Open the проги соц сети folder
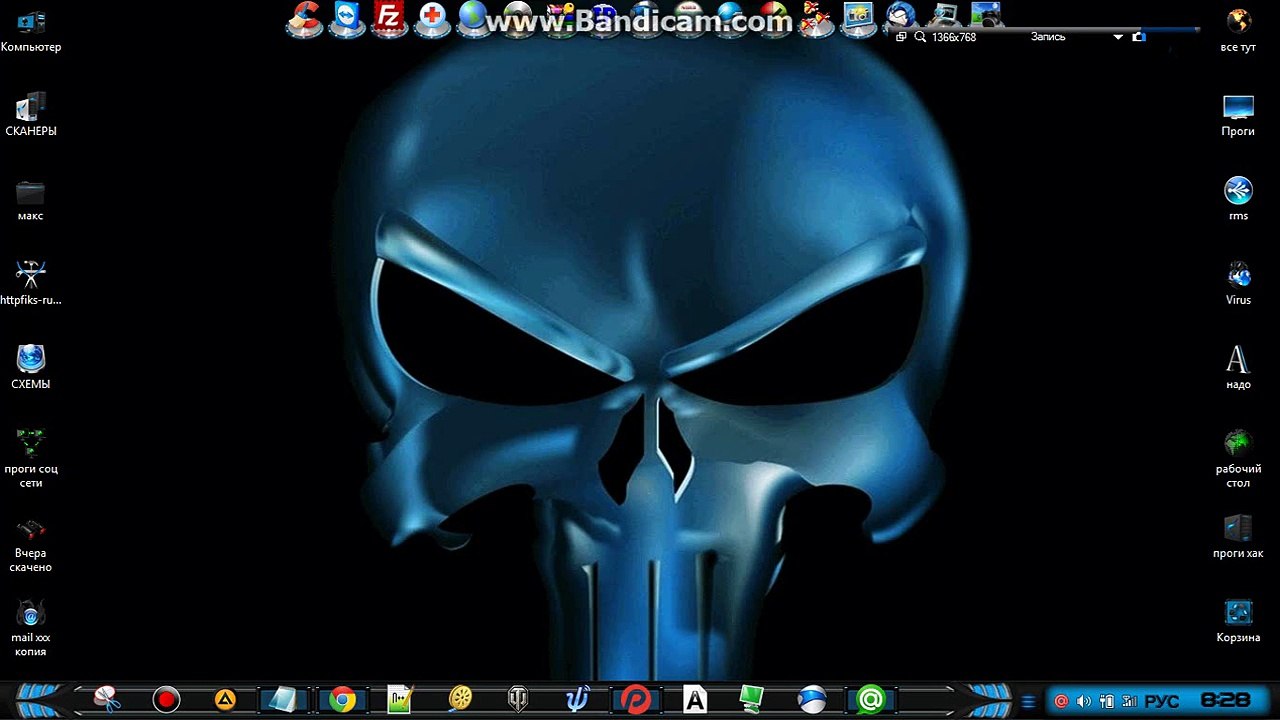Viewport: 1280px width, 720px height. pos(31,458)
